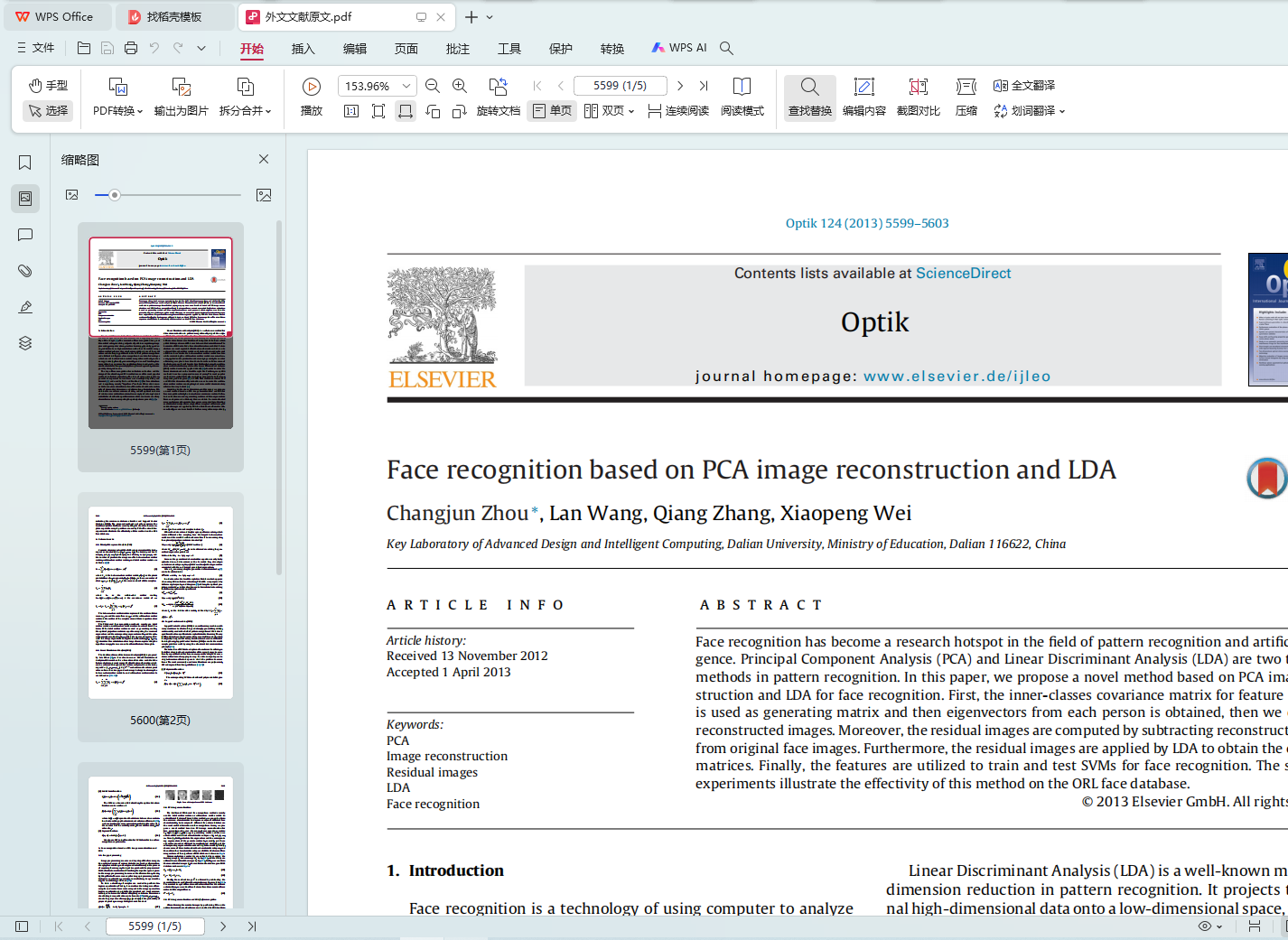Click the 全文翻译 full translation button
The width and height of the screenshot is (1288, 940).
1024,86
